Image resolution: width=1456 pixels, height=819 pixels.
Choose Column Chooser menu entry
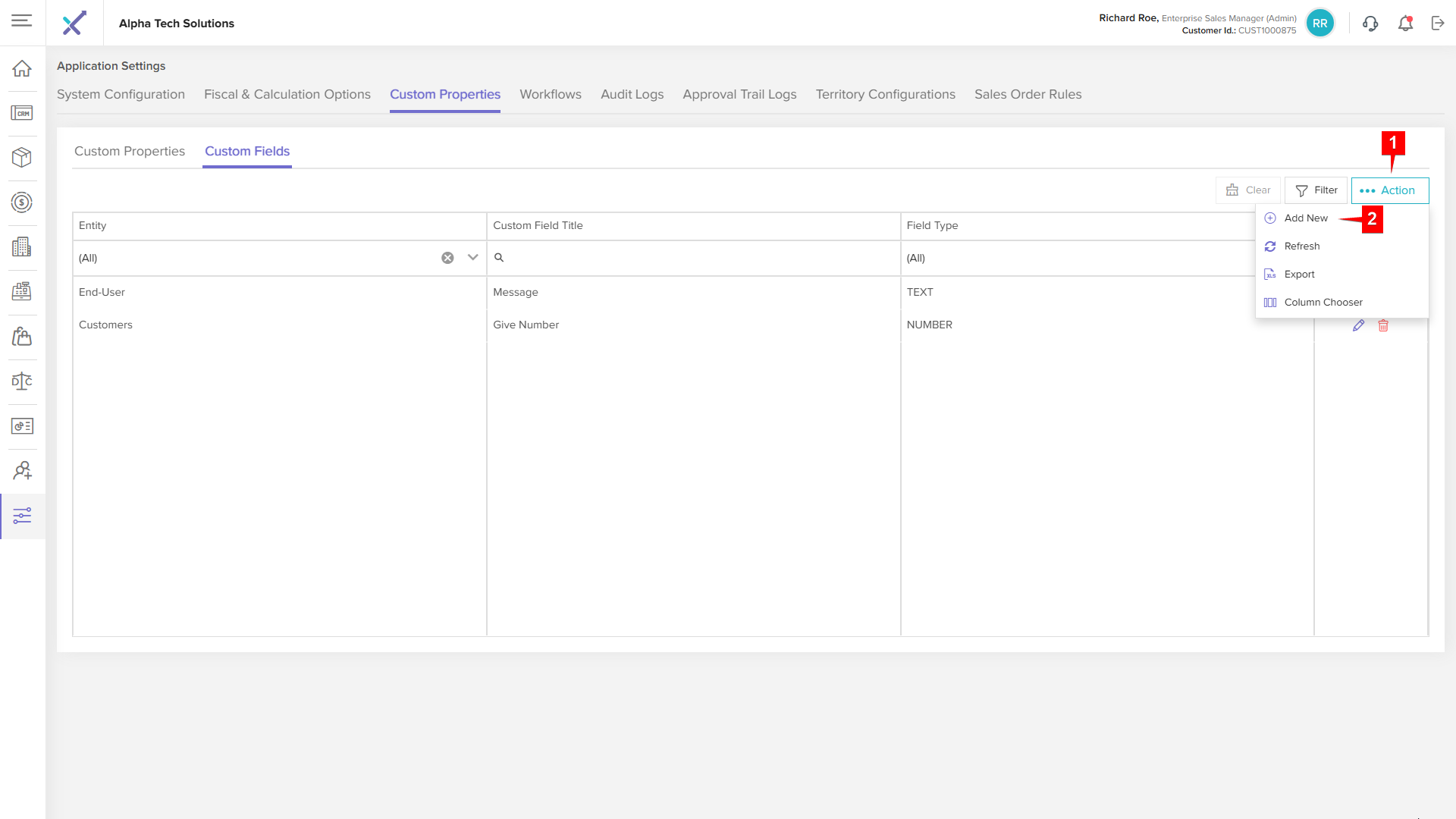click(1323, 303)
